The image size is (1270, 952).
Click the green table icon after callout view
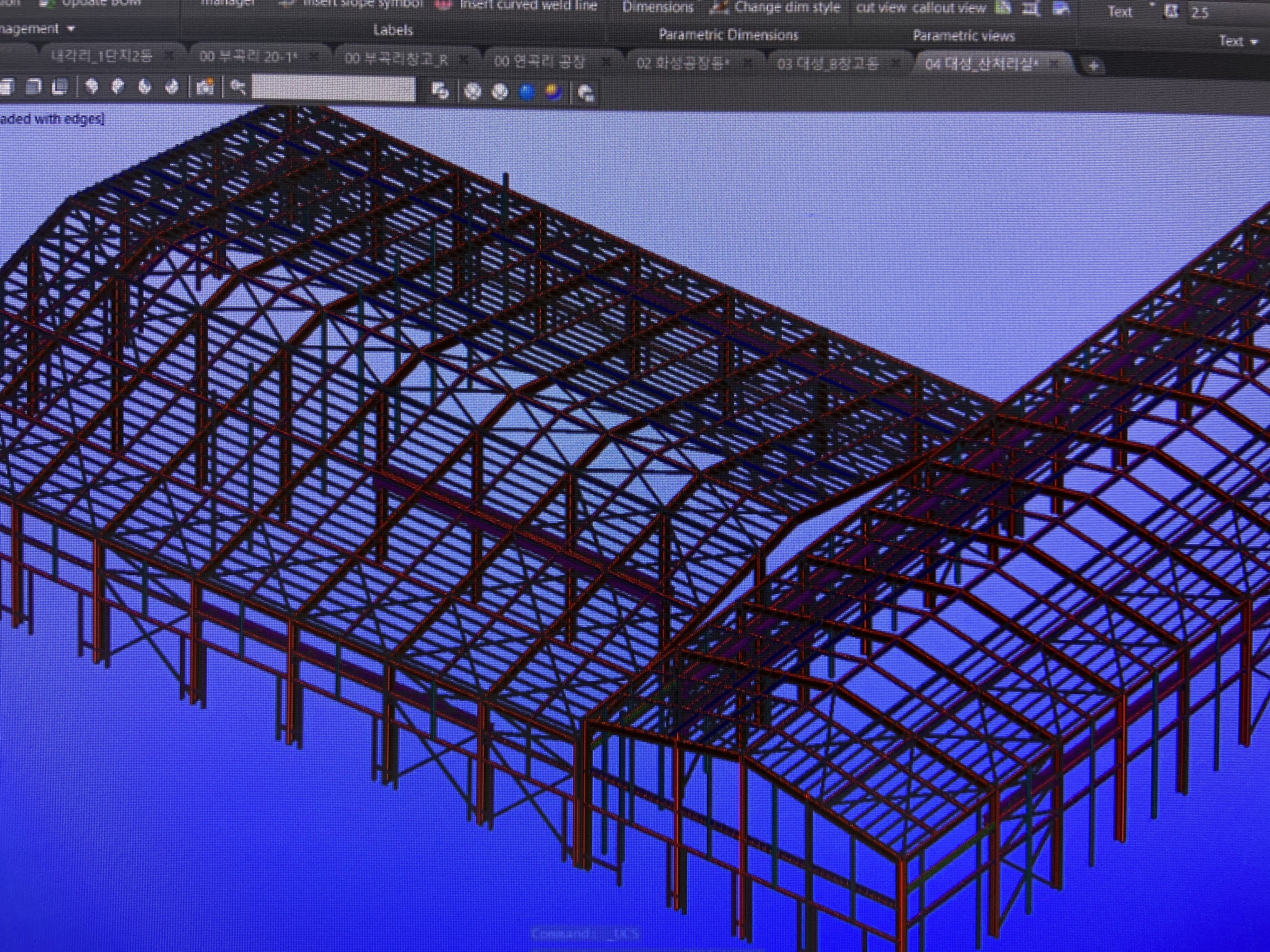(1003, 8)
